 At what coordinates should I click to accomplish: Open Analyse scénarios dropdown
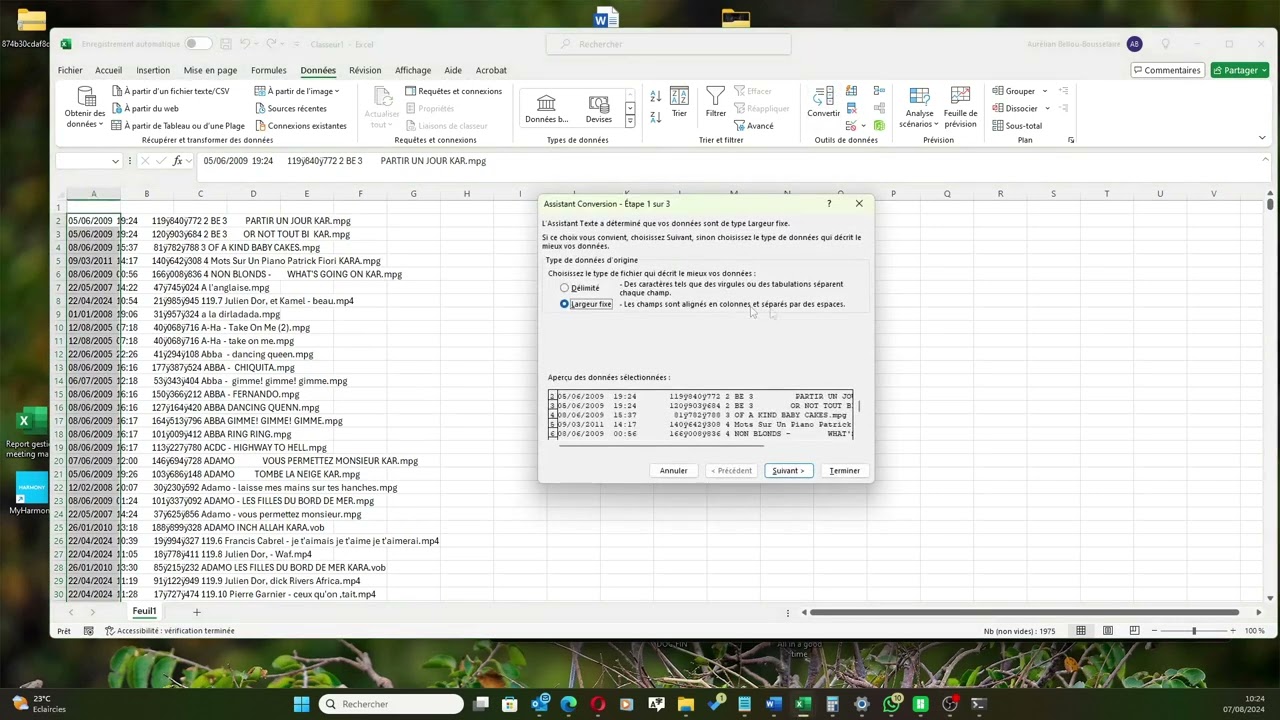[x=919, y=108]
